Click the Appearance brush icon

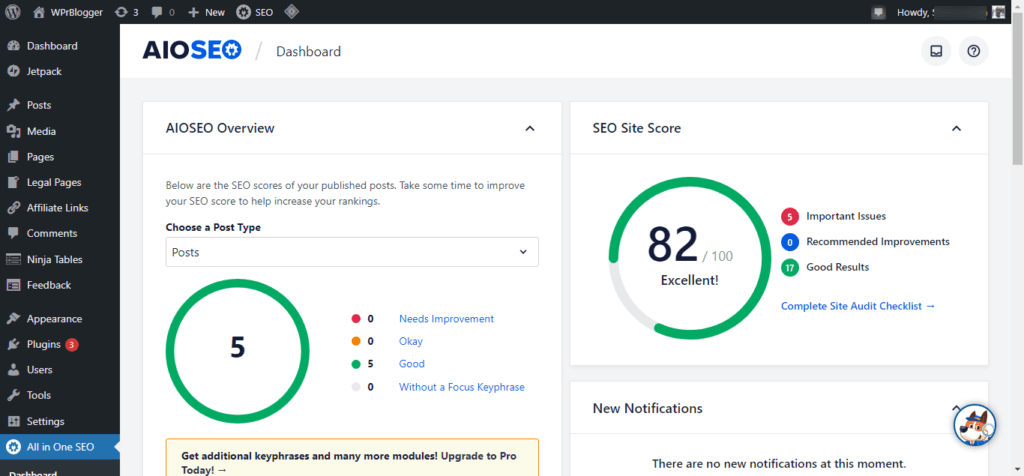(13, 319)
